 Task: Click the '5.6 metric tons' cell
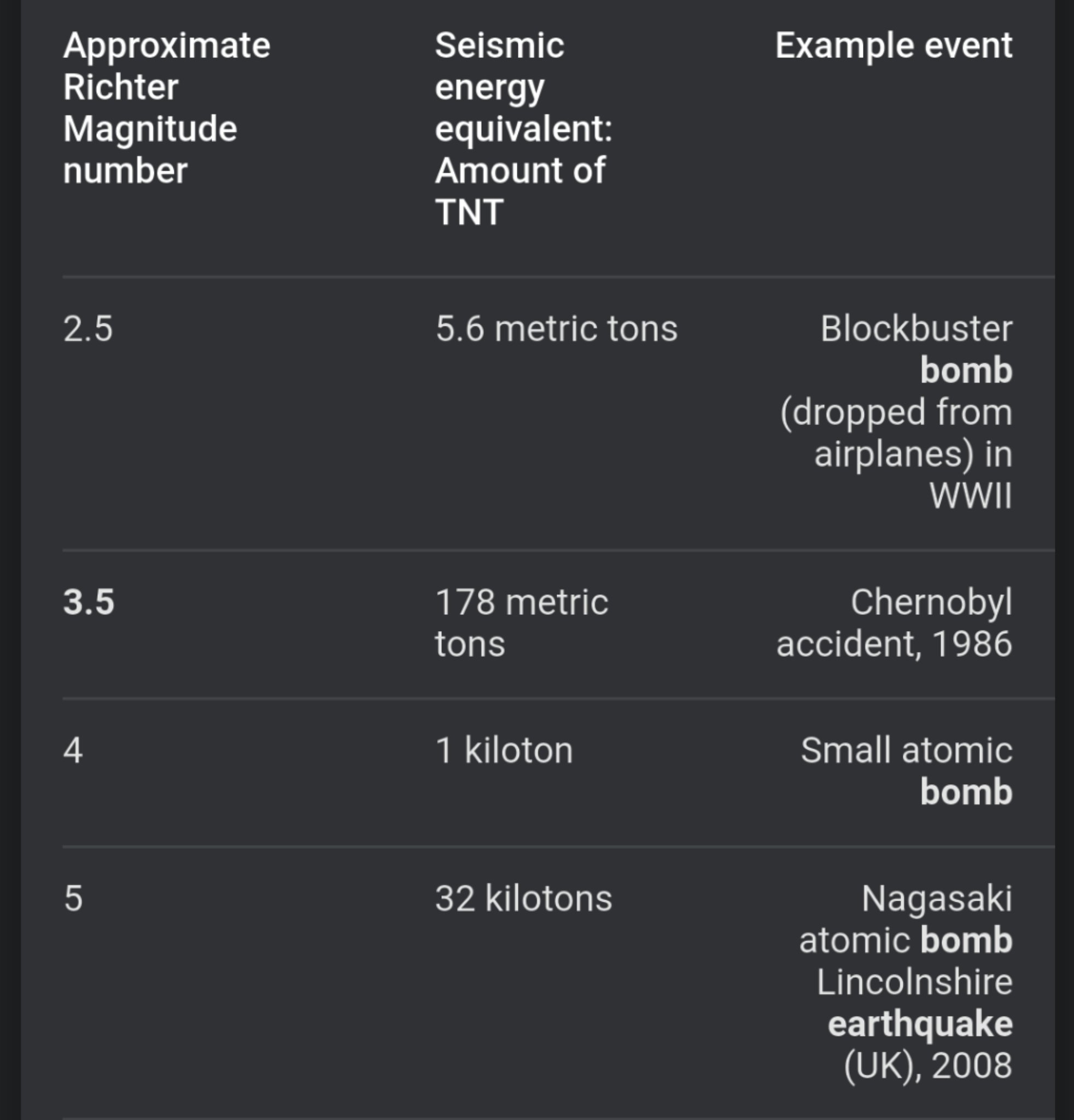tap(557, 329)
